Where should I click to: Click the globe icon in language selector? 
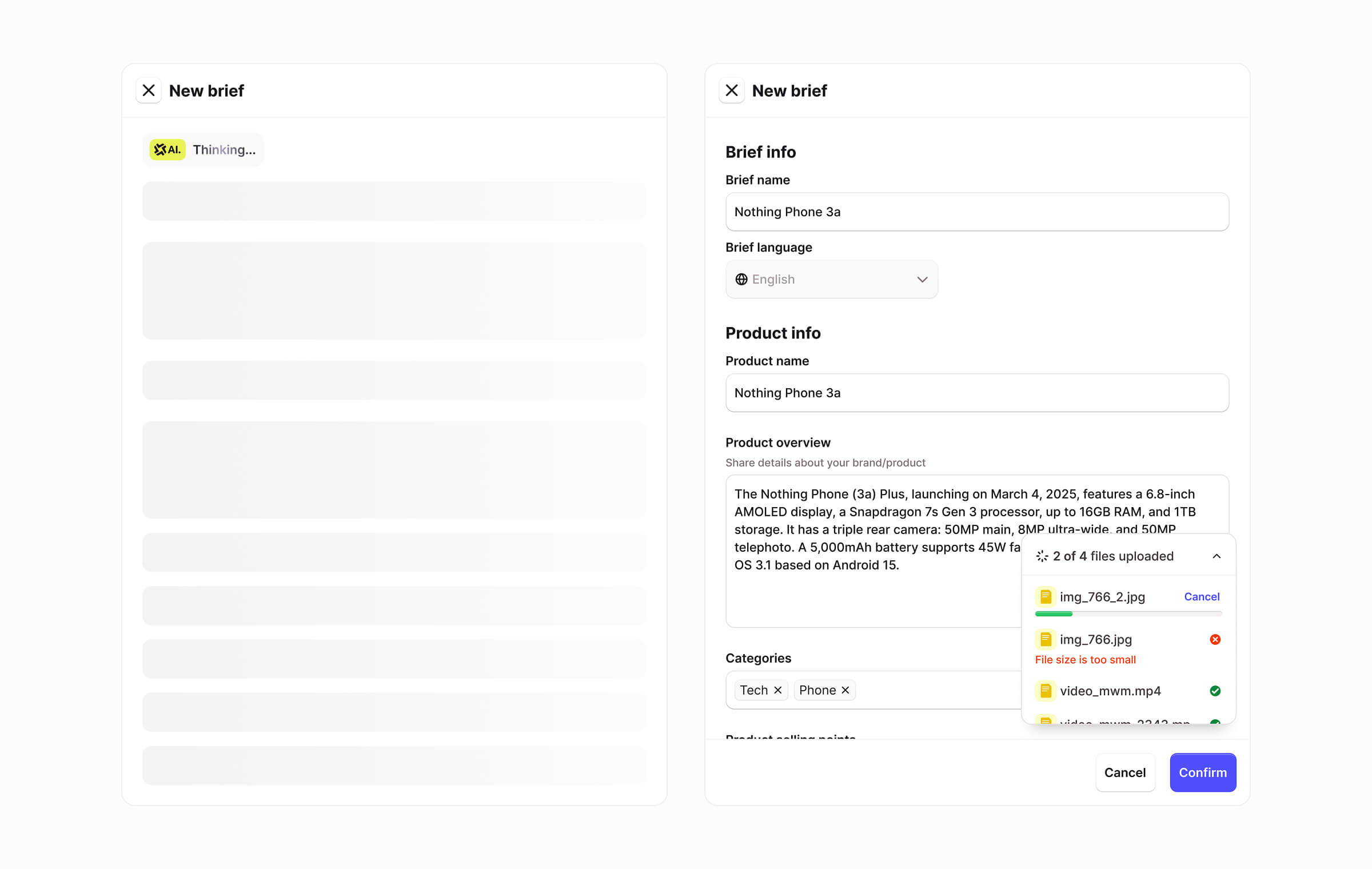[x=741, y=279]
